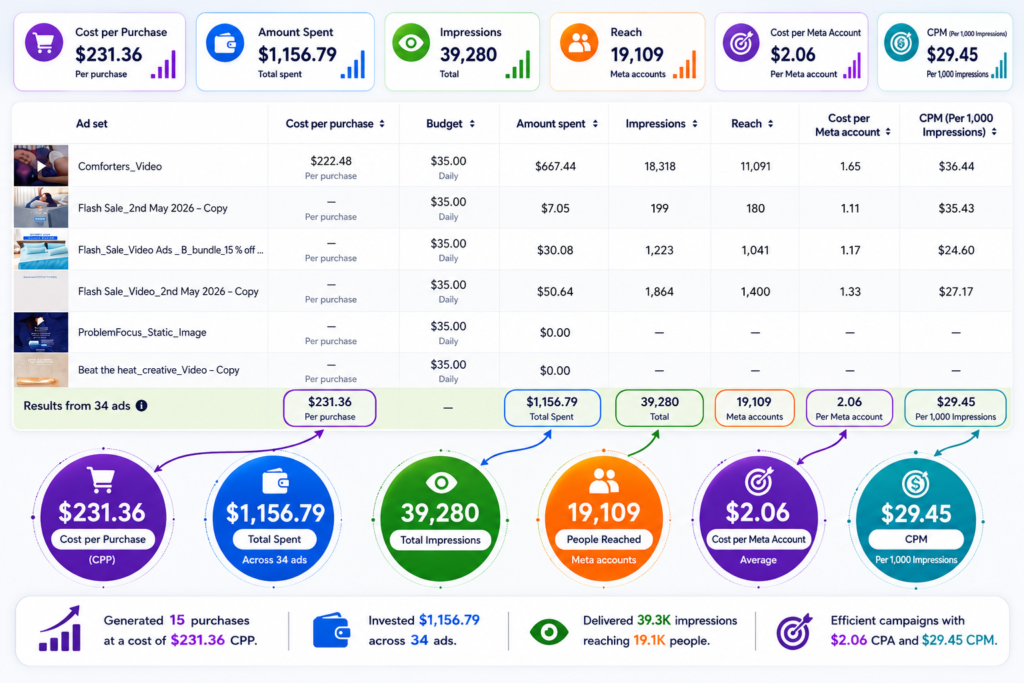Click the info icon beside Results from 34 ads
Image resolution: width=1024 pixels, height=683 pixels.
(142, 405)
